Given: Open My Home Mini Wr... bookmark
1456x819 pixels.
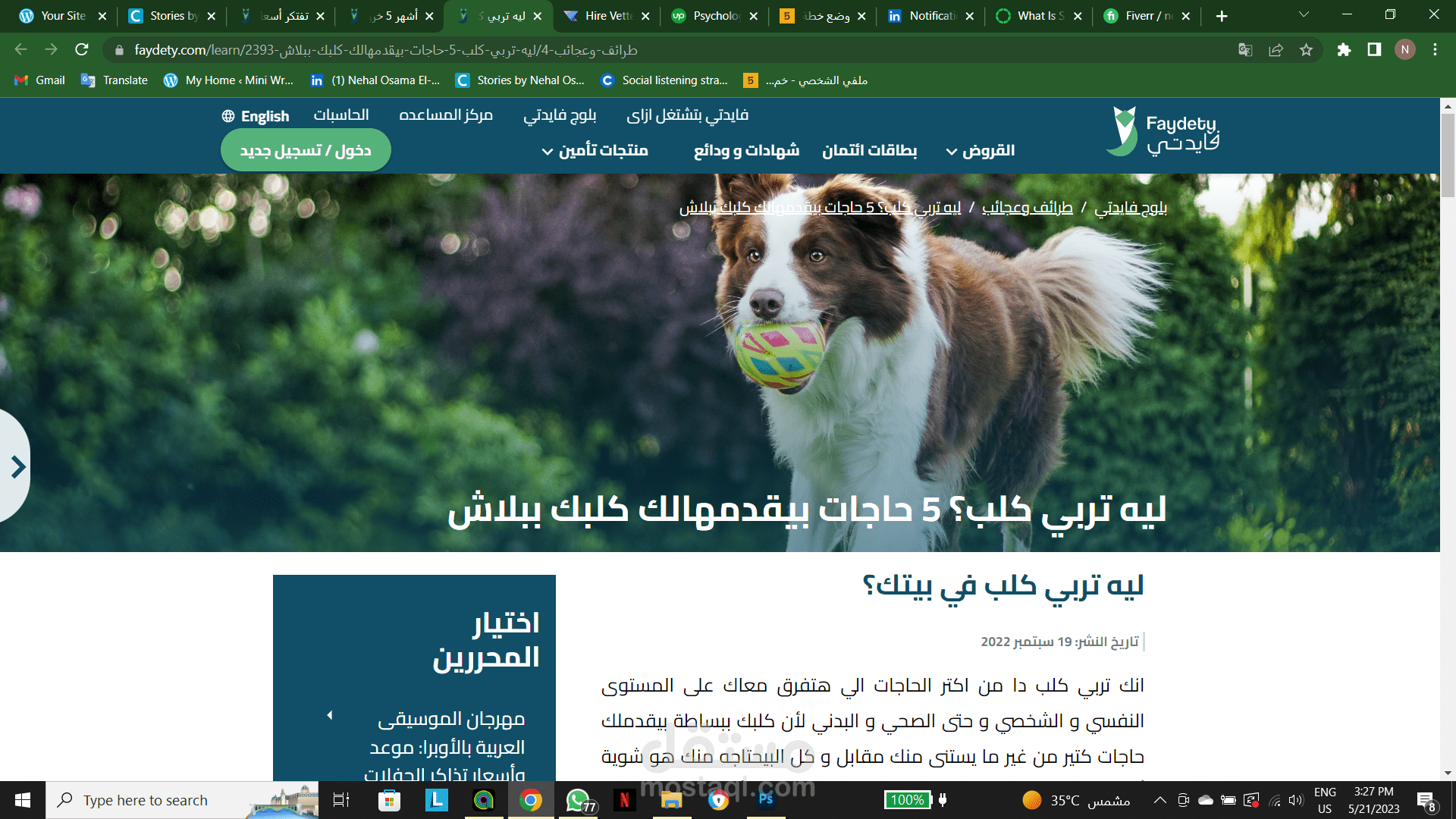Looking at the screenshot, I should 228,80.
